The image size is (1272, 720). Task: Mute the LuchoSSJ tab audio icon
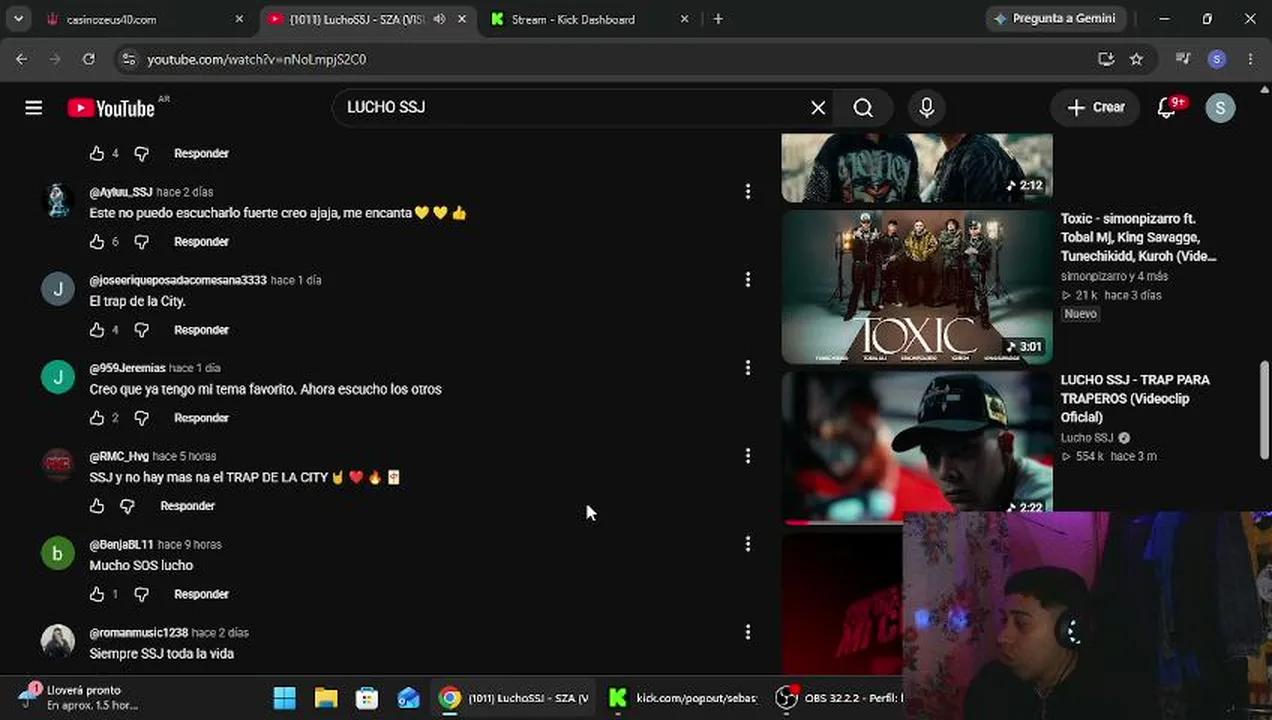pos(439,19)
